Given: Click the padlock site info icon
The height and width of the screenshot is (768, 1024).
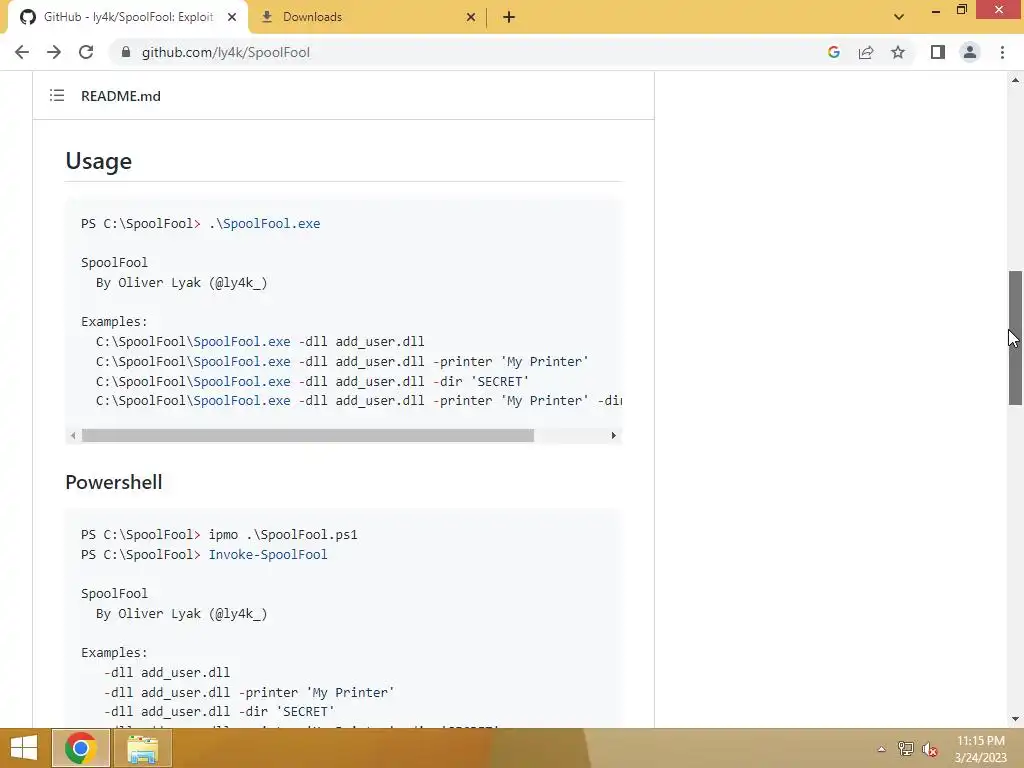Looking at the screenshot, I should [126, 52].
